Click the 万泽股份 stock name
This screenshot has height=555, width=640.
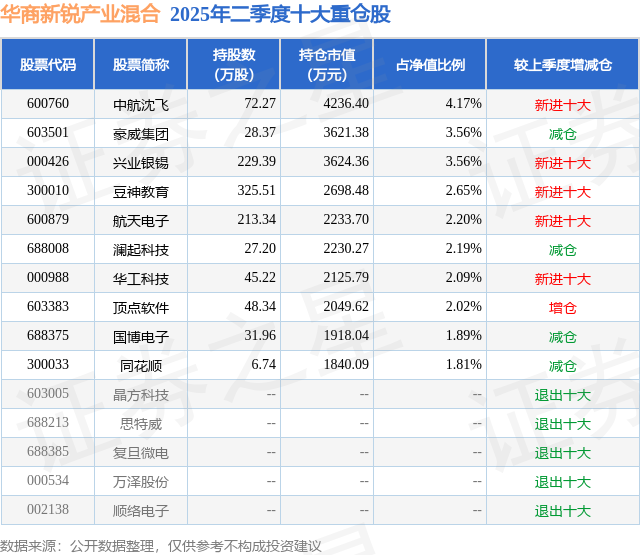click(141, 482)
